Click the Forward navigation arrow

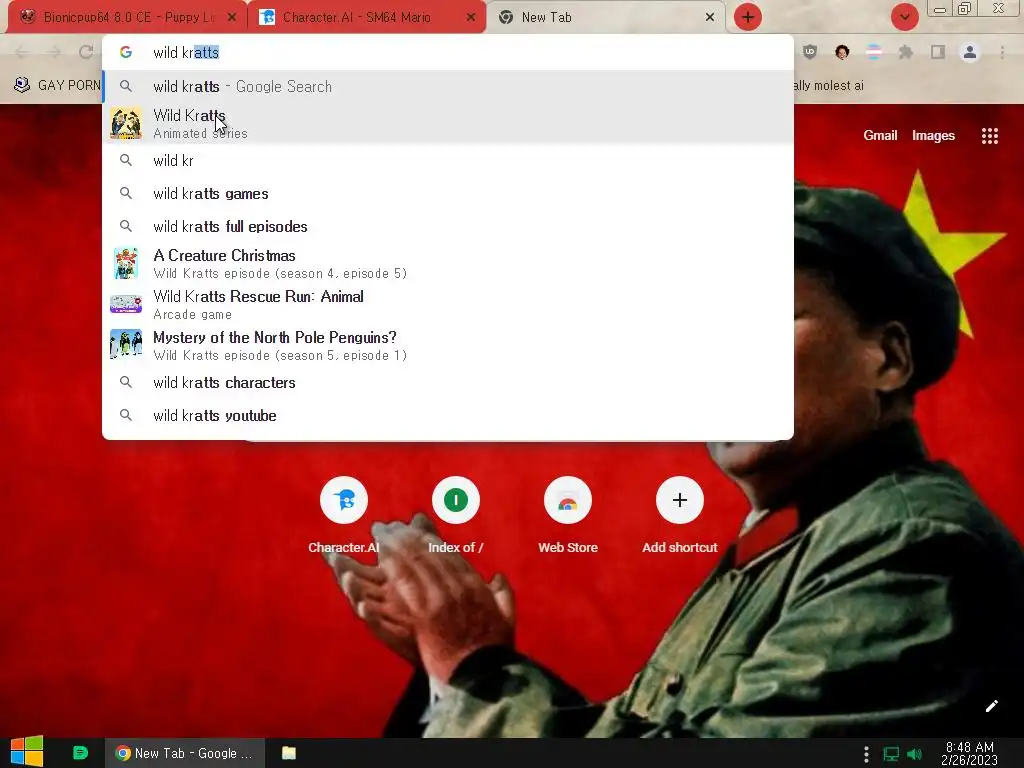pyautogui.click(x=54, y=52)
